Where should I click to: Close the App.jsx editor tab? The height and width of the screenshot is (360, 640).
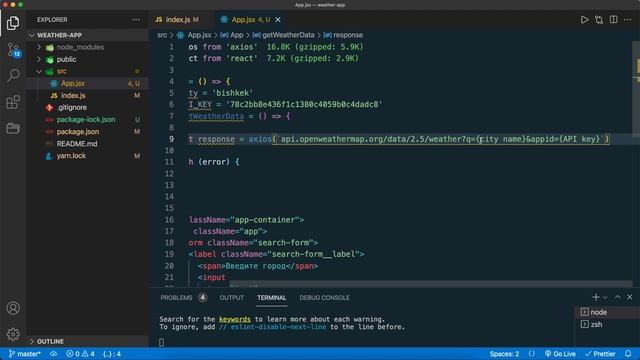pyautogui.click(x=278, y=20)
